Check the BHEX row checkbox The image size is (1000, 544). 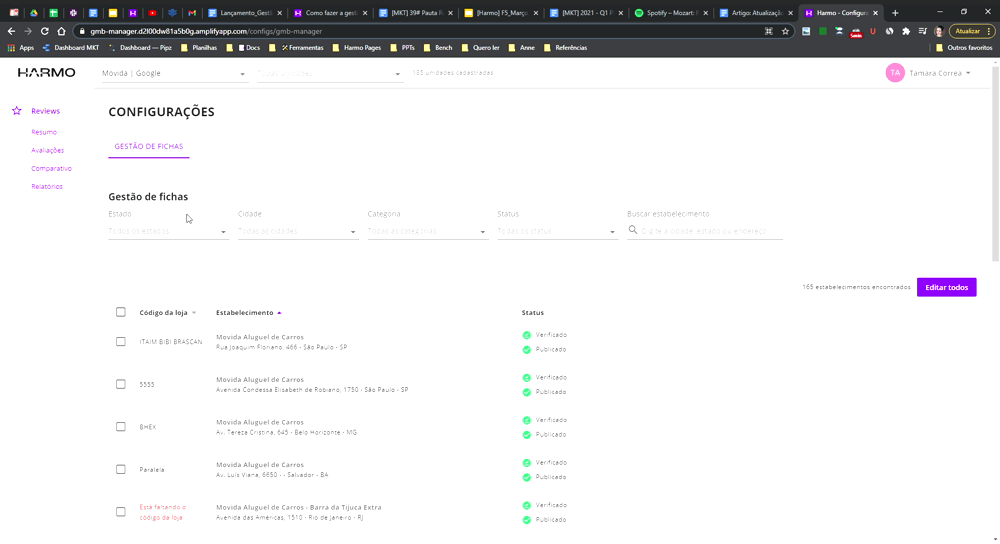click(121, 427)
